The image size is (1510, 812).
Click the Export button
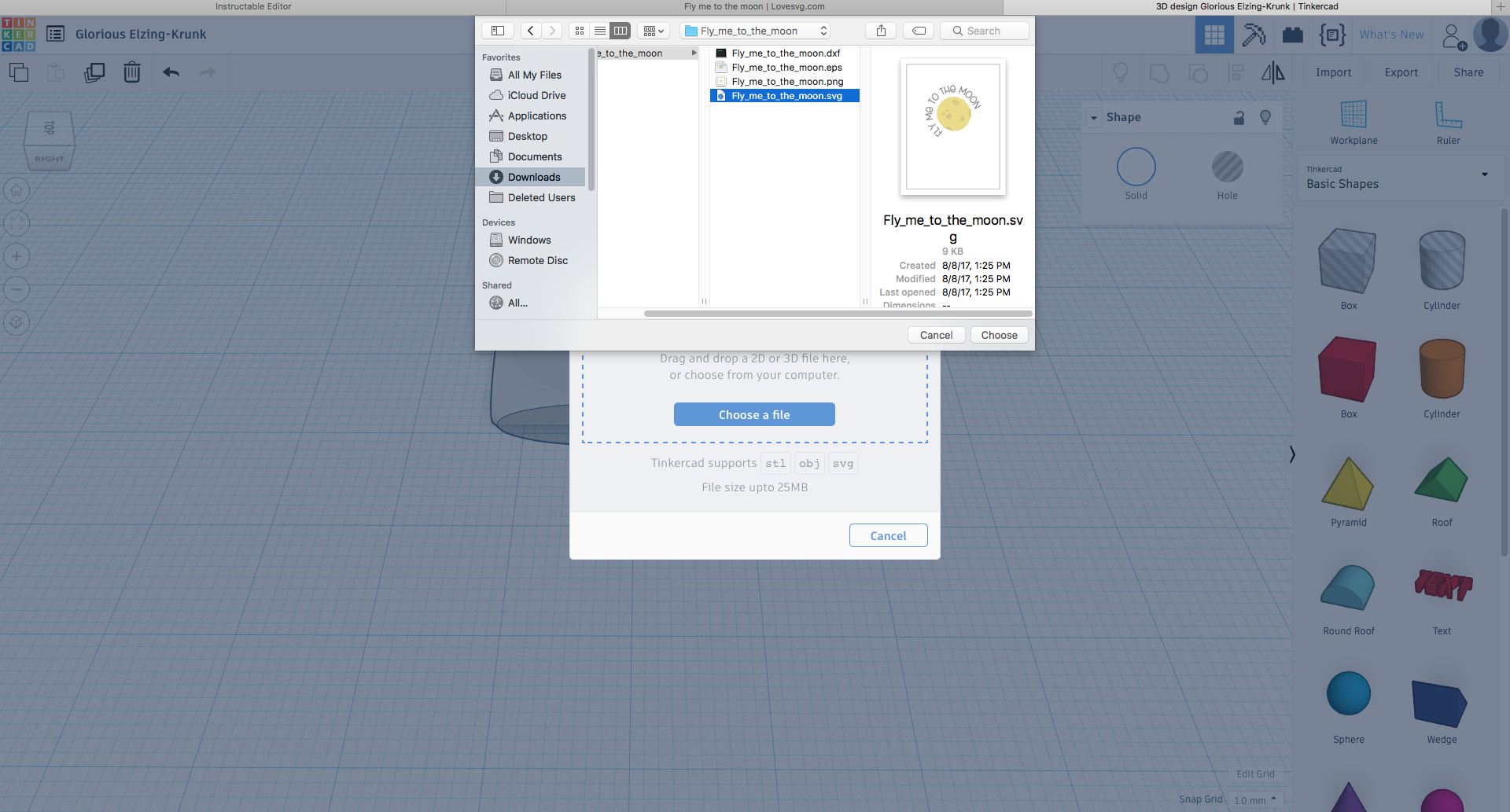[1401, 72]
